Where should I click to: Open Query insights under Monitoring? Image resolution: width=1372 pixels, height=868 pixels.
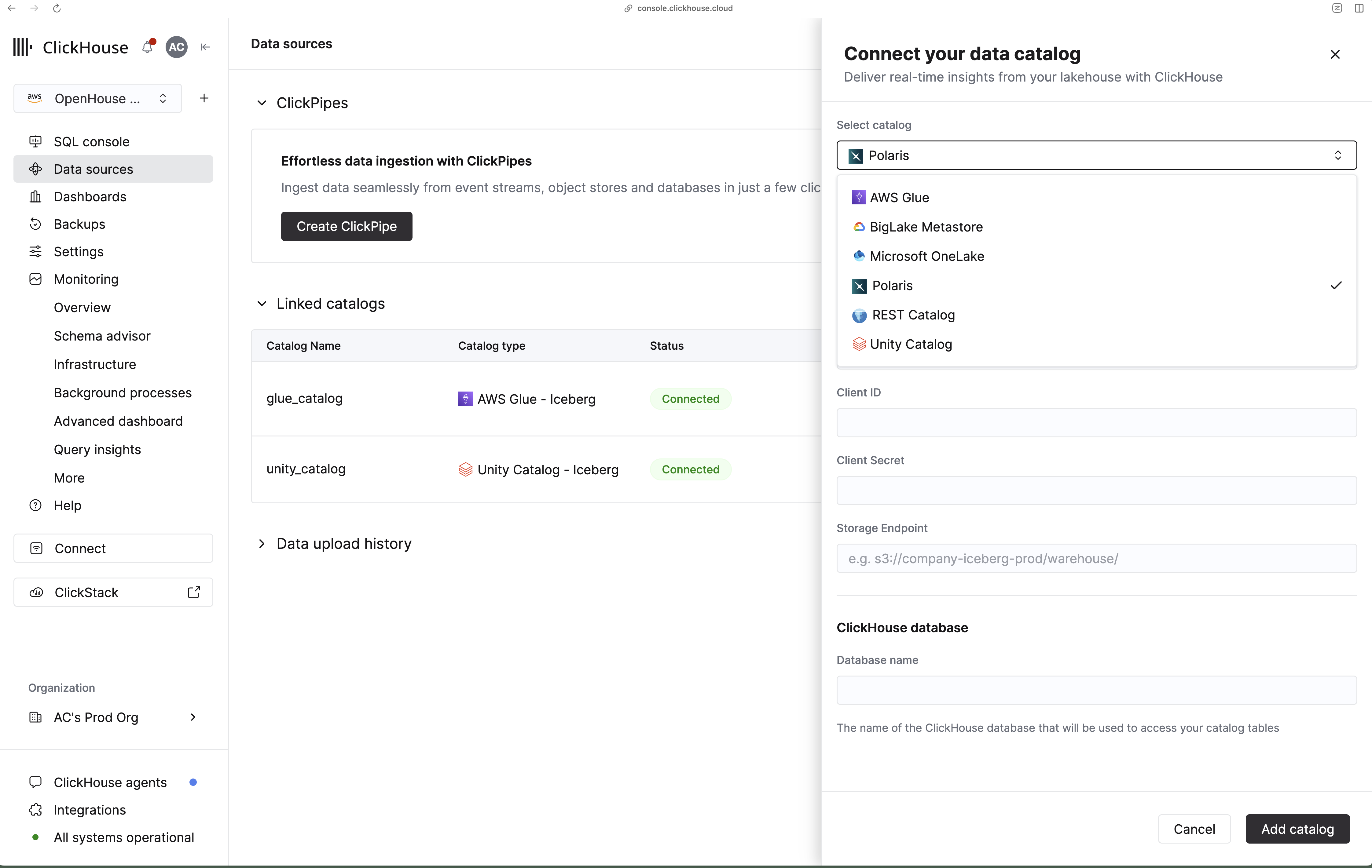[x=97, y=449]
